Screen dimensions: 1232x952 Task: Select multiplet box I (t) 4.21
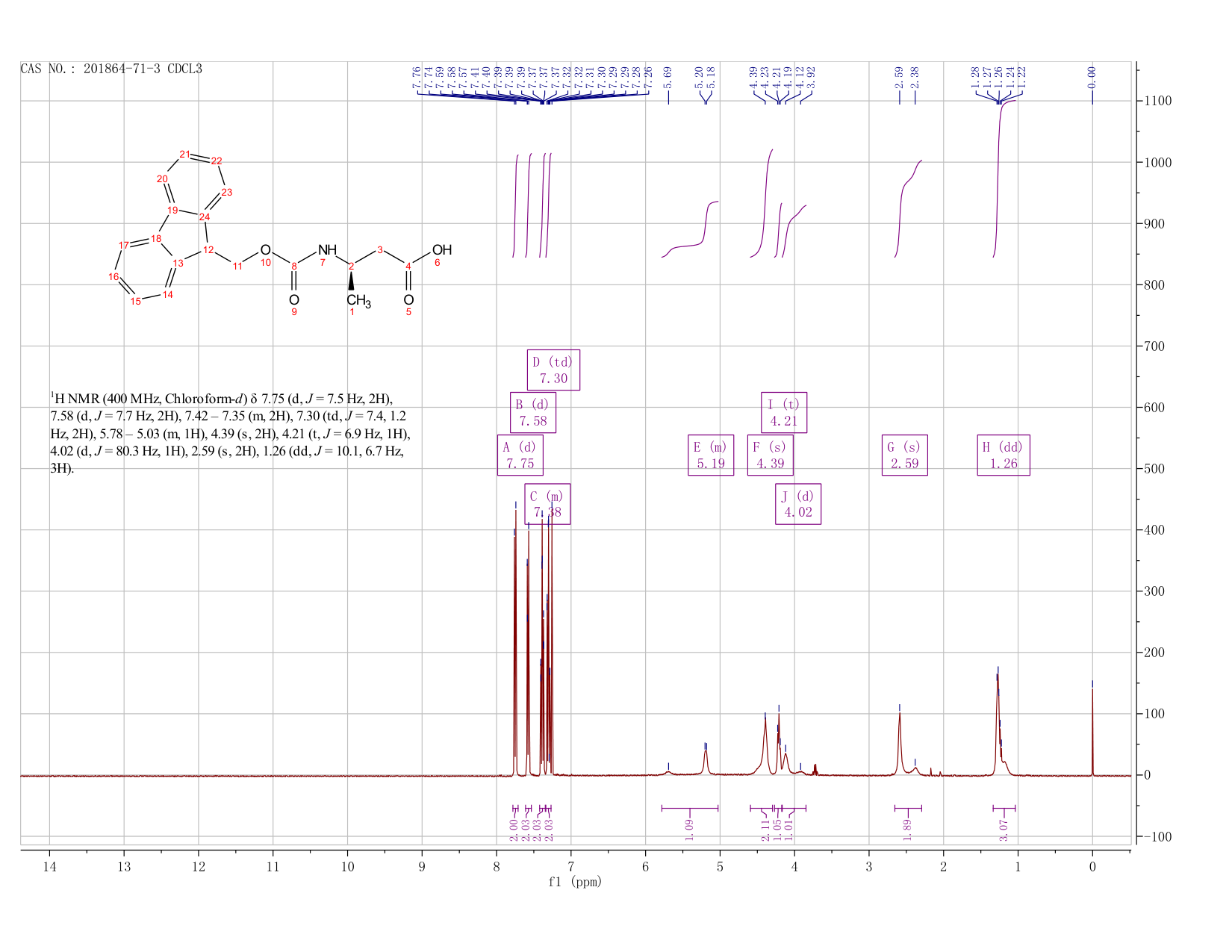[x=784, y=412]
